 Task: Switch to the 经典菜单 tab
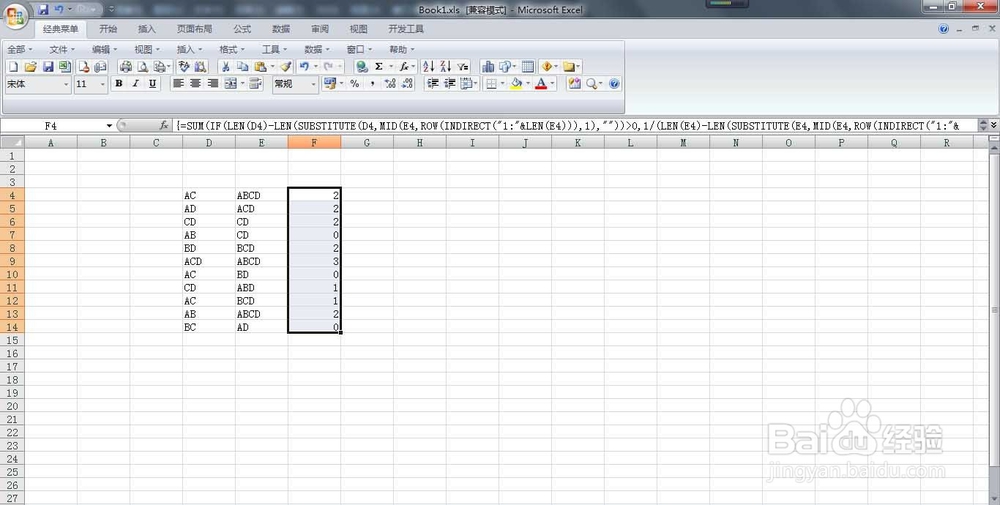click(61, 29)
